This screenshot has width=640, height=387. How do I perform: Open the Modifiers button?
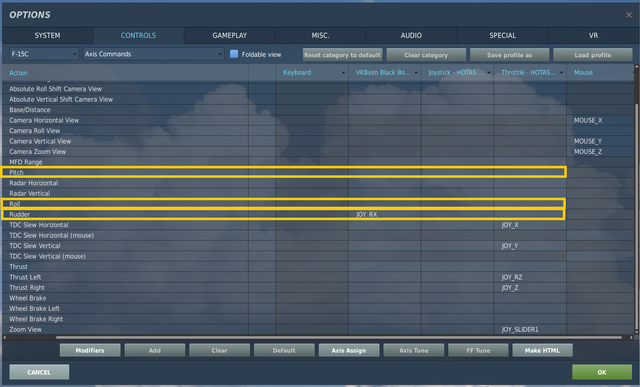(90, 350)
